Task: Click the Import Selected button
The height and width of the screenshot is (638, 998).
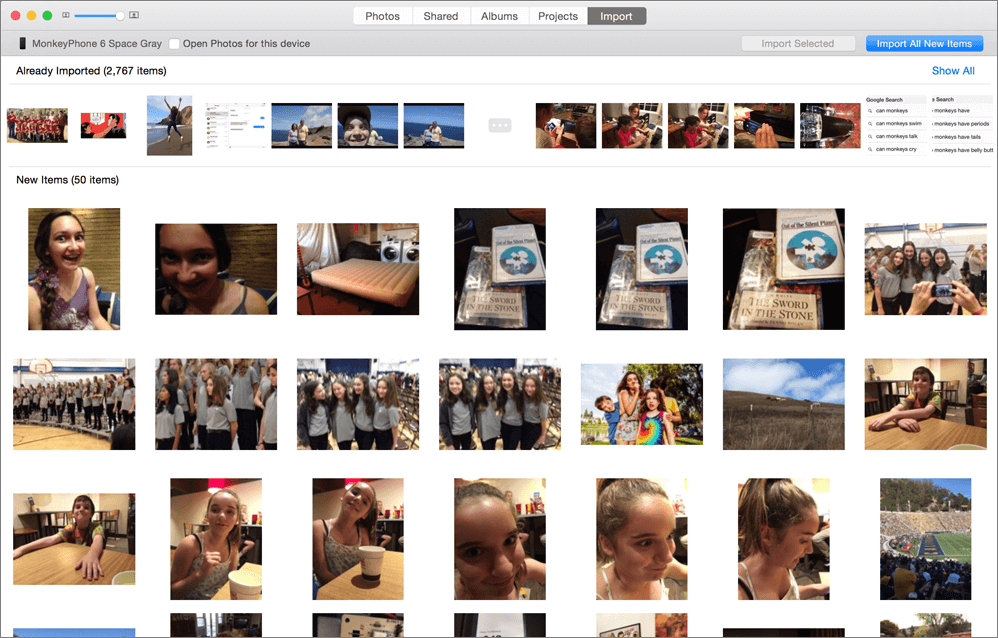Action: click(797, 44)
